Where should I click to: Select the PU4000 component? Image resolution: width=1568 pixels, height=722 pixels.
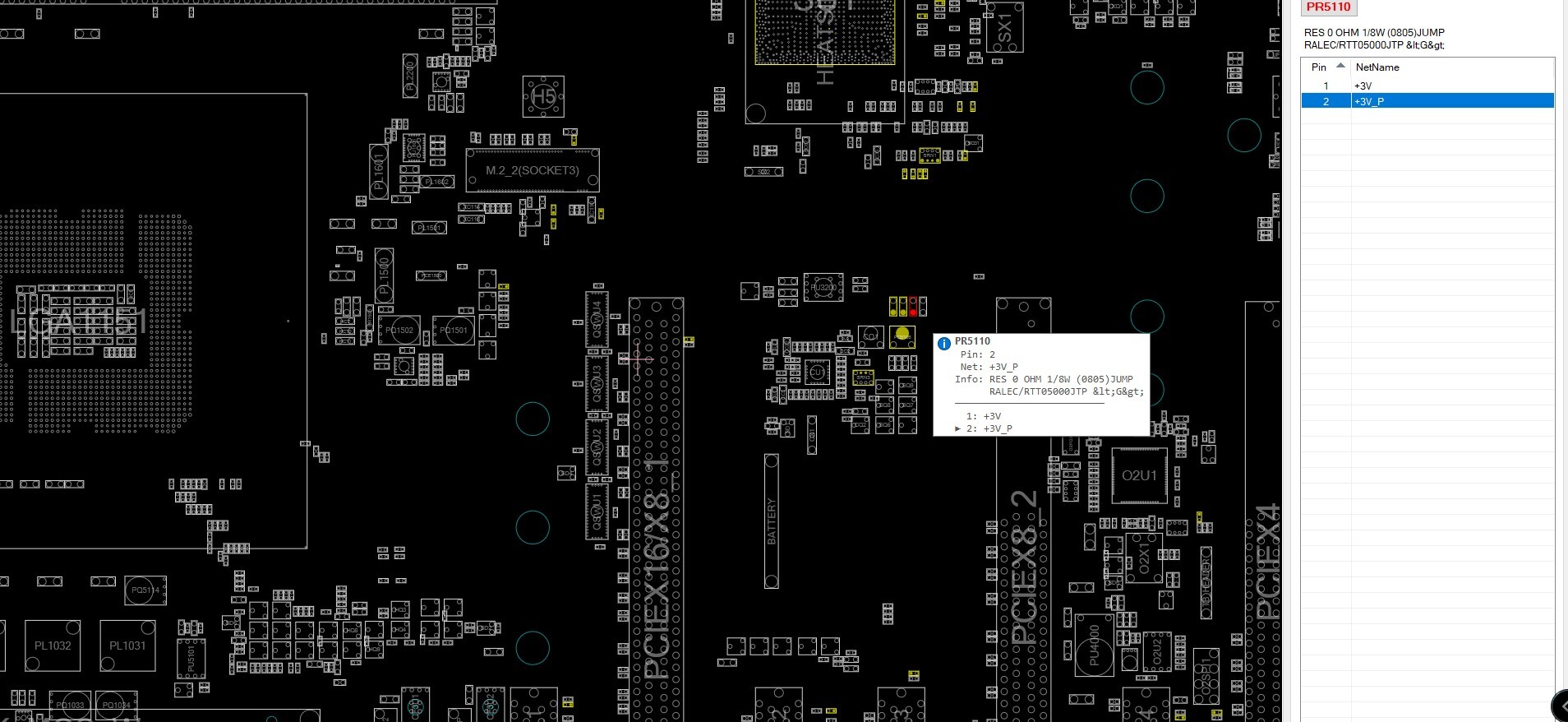[x=1094, y=646]
